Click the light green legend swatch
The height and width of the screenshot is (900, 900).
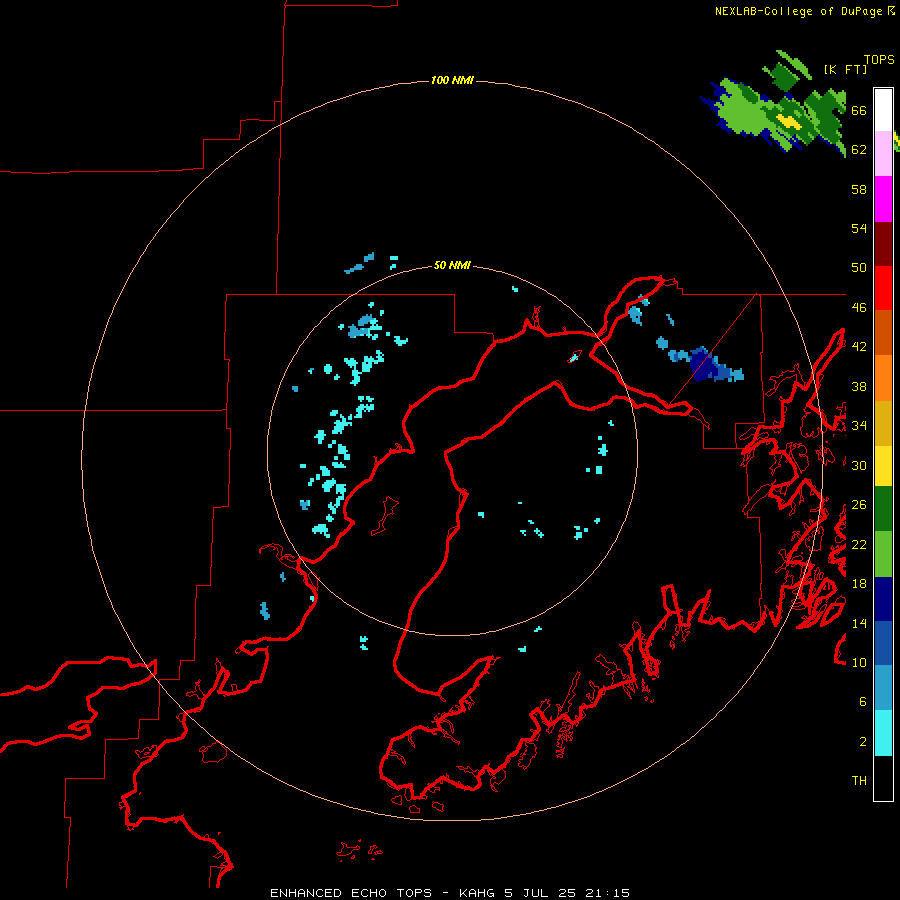[x=883, y=554]
